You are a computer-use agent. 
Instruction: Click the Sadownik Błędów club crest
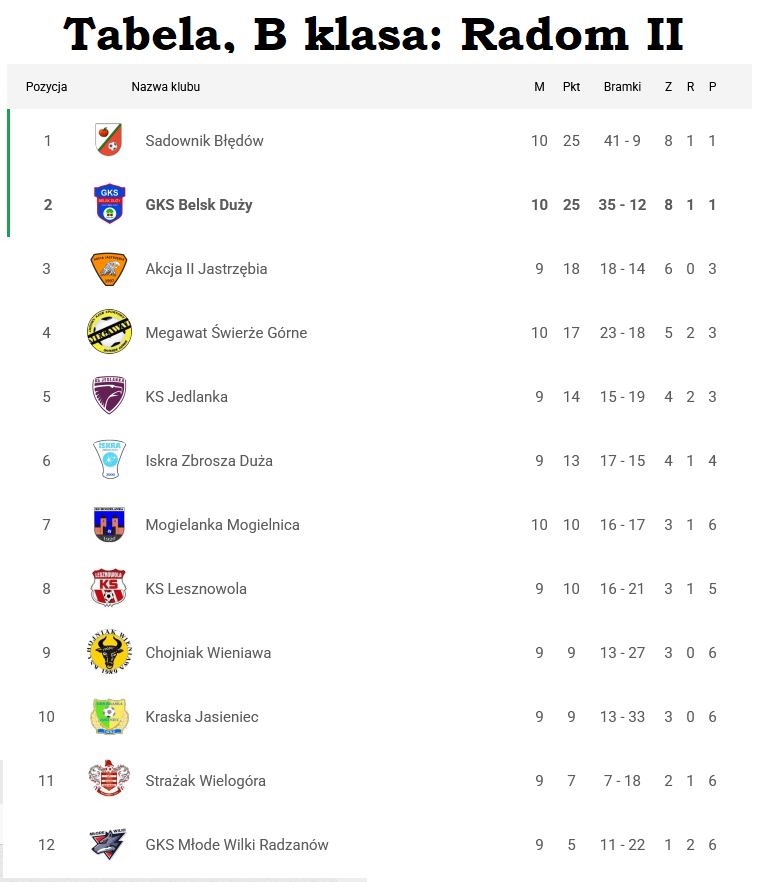tap(109, 140)
